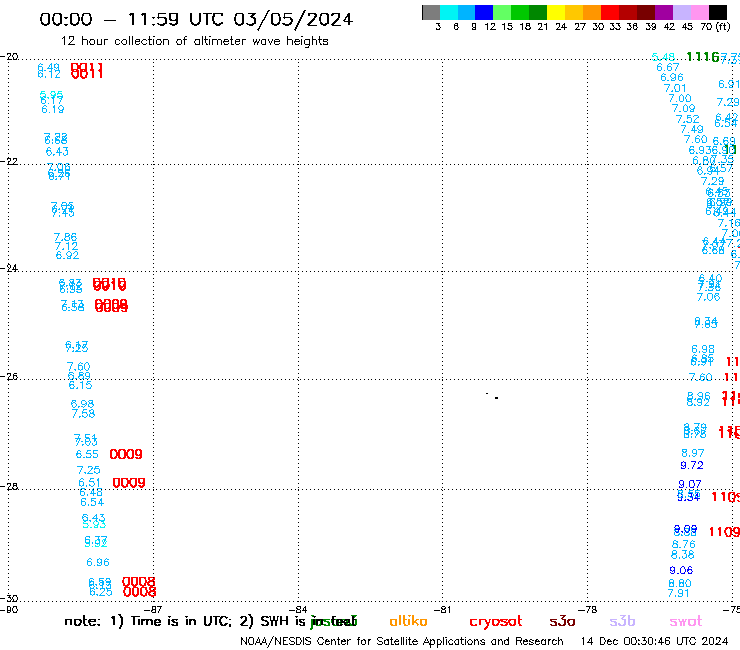Click the 'altika' satellite legend label

click(408, 621)
